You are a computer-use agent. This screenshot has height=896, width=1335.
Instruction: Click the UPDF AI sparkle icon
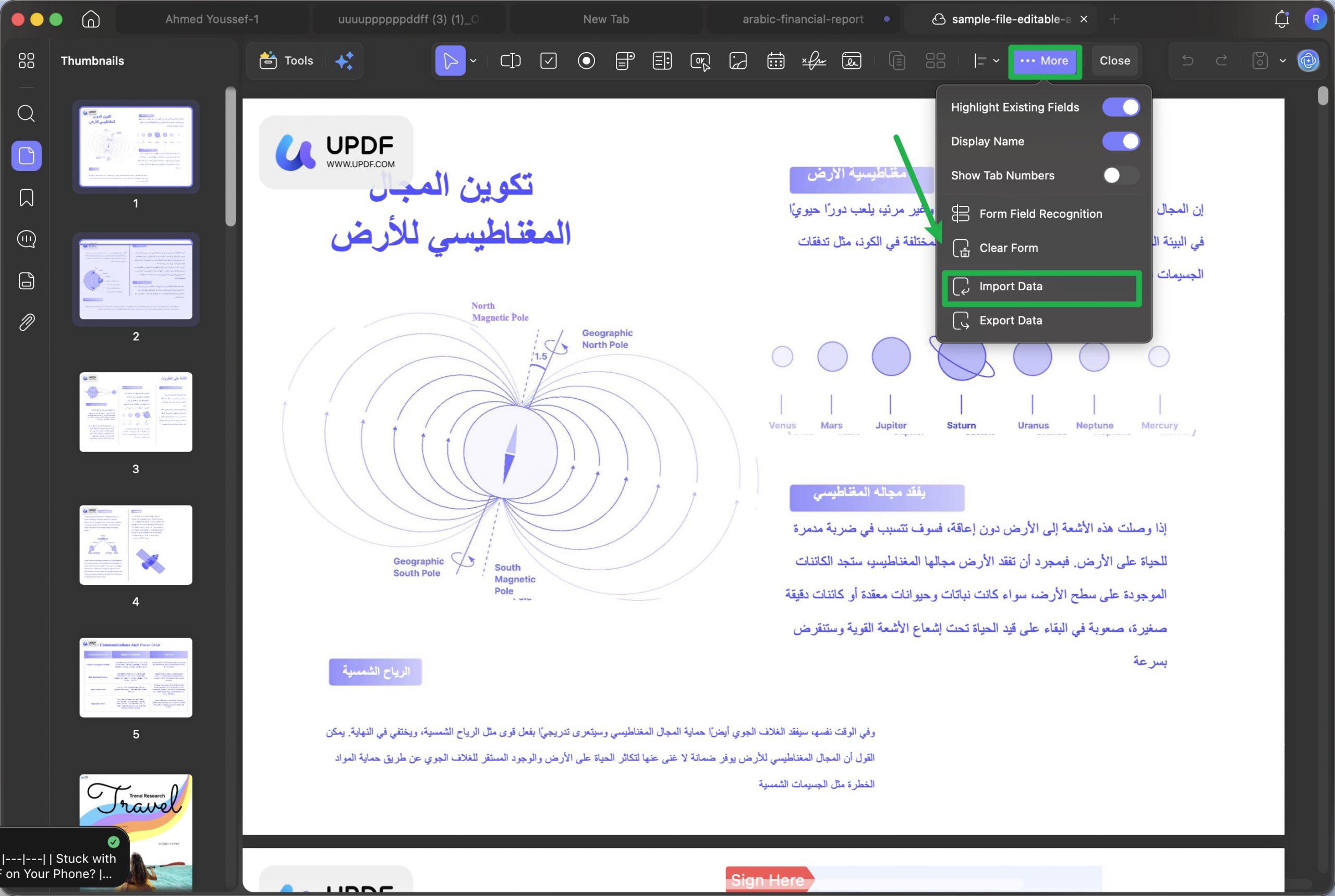(x=344, y=60)
